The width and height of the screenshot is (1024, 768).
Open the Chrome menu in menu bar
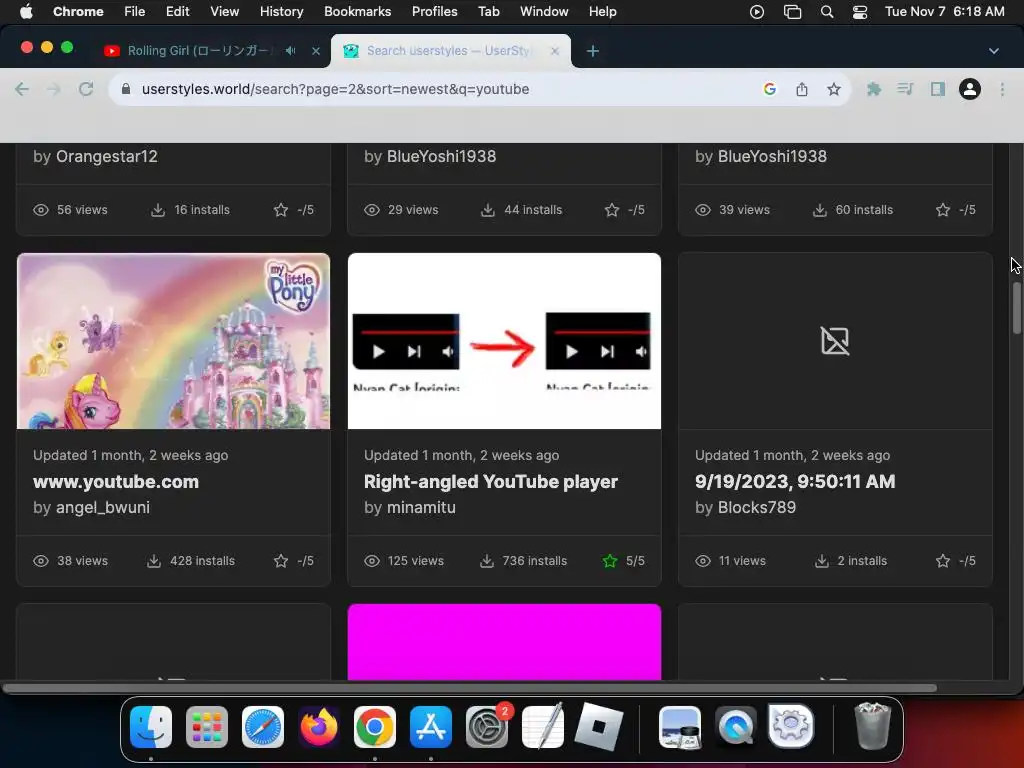[78, 12]
